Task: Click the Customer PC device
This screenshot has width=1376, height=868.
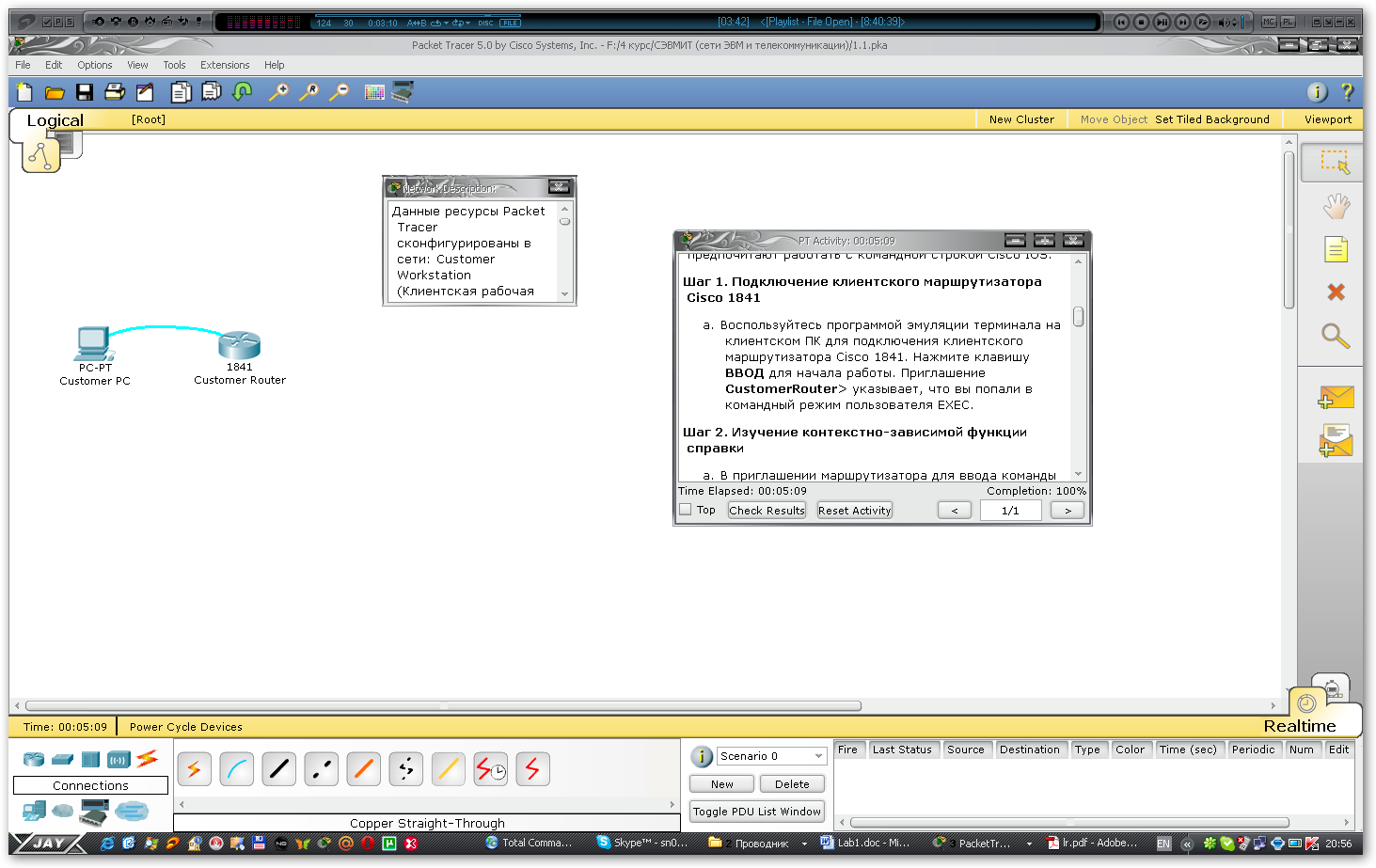Action: pyautogui.click(x=95, y=344)
